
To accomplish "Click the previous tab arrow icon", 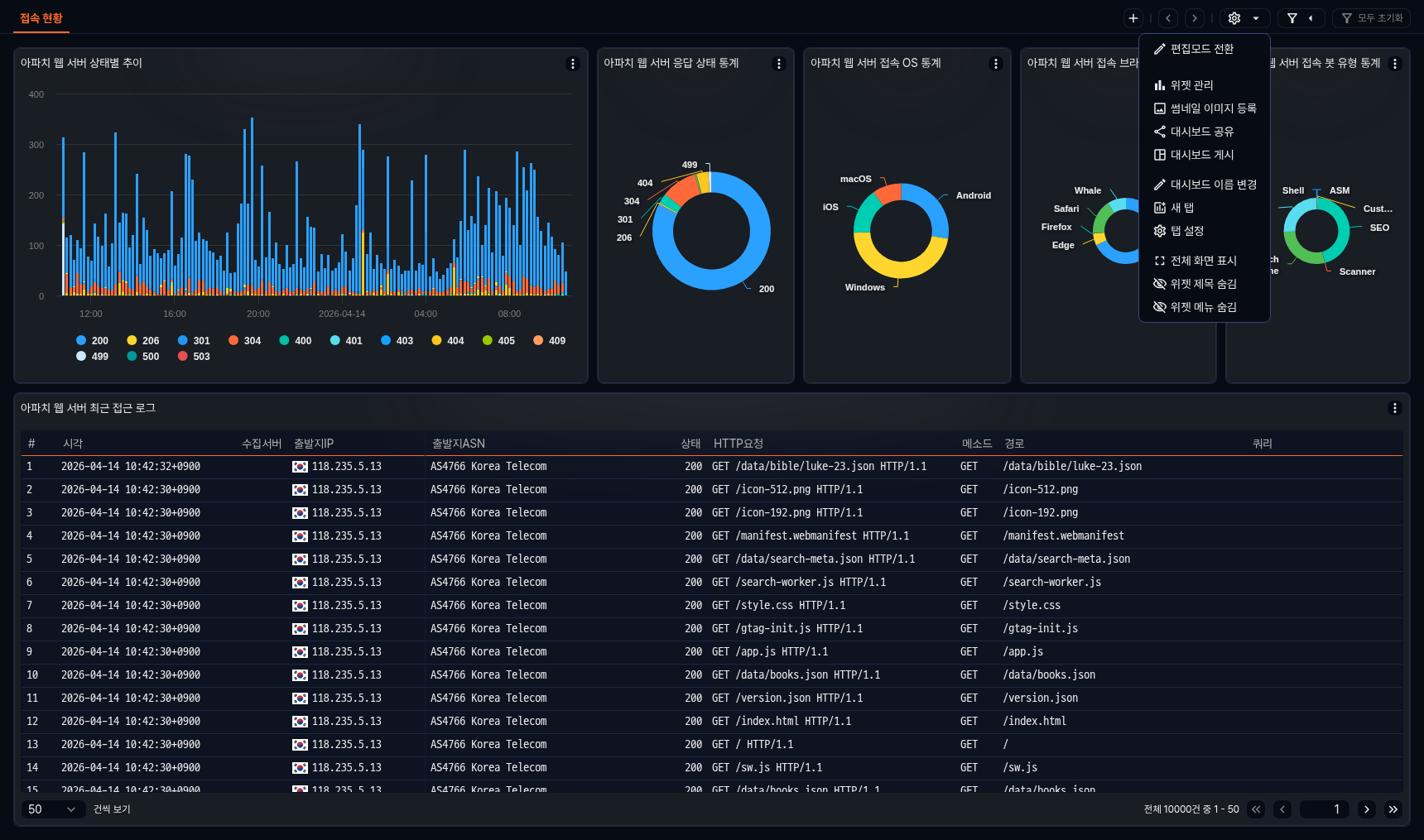I will tap(1168, 18).
